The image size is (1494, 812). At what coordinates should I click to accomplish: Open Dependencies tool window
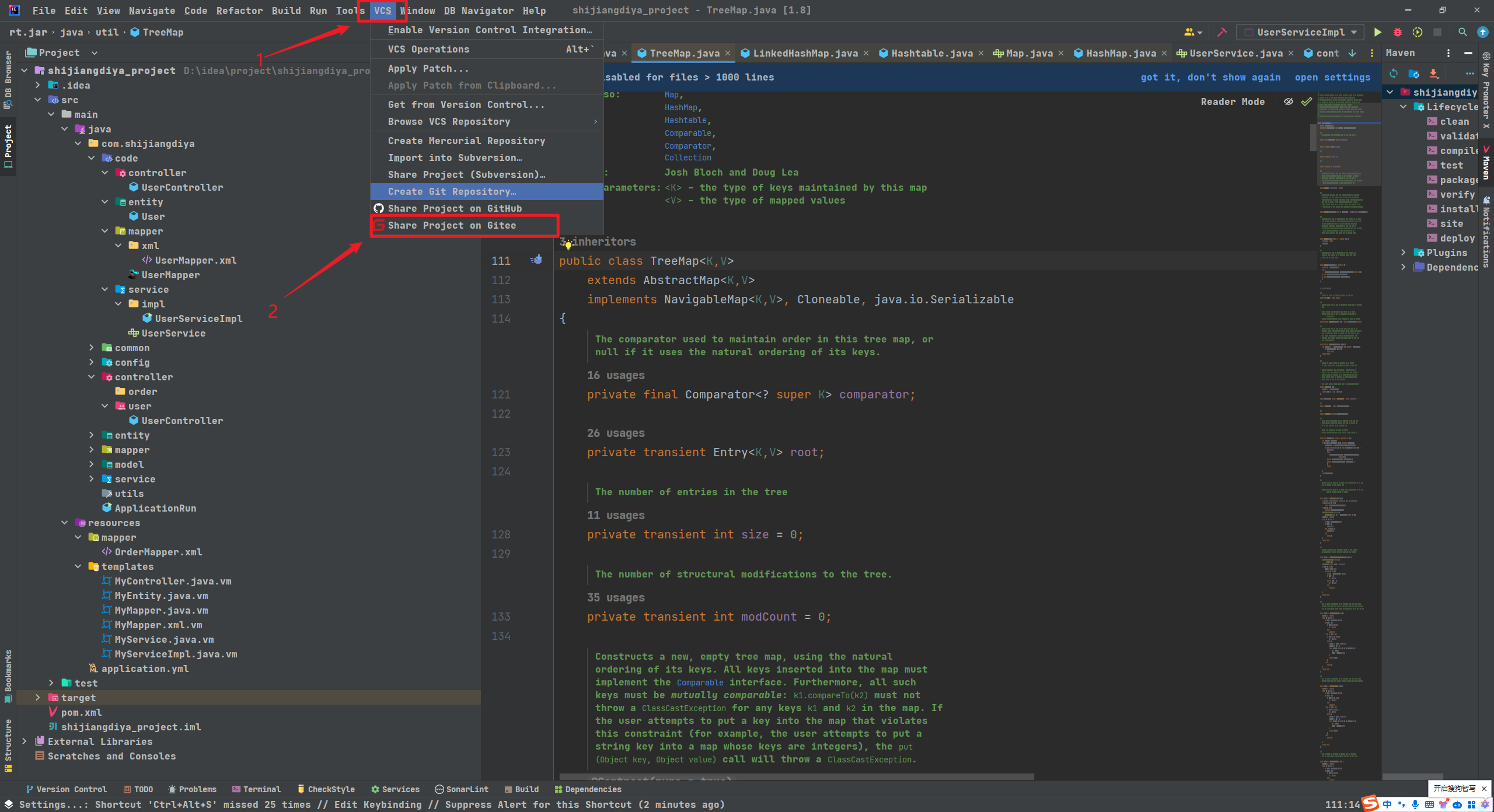(588, 789)
